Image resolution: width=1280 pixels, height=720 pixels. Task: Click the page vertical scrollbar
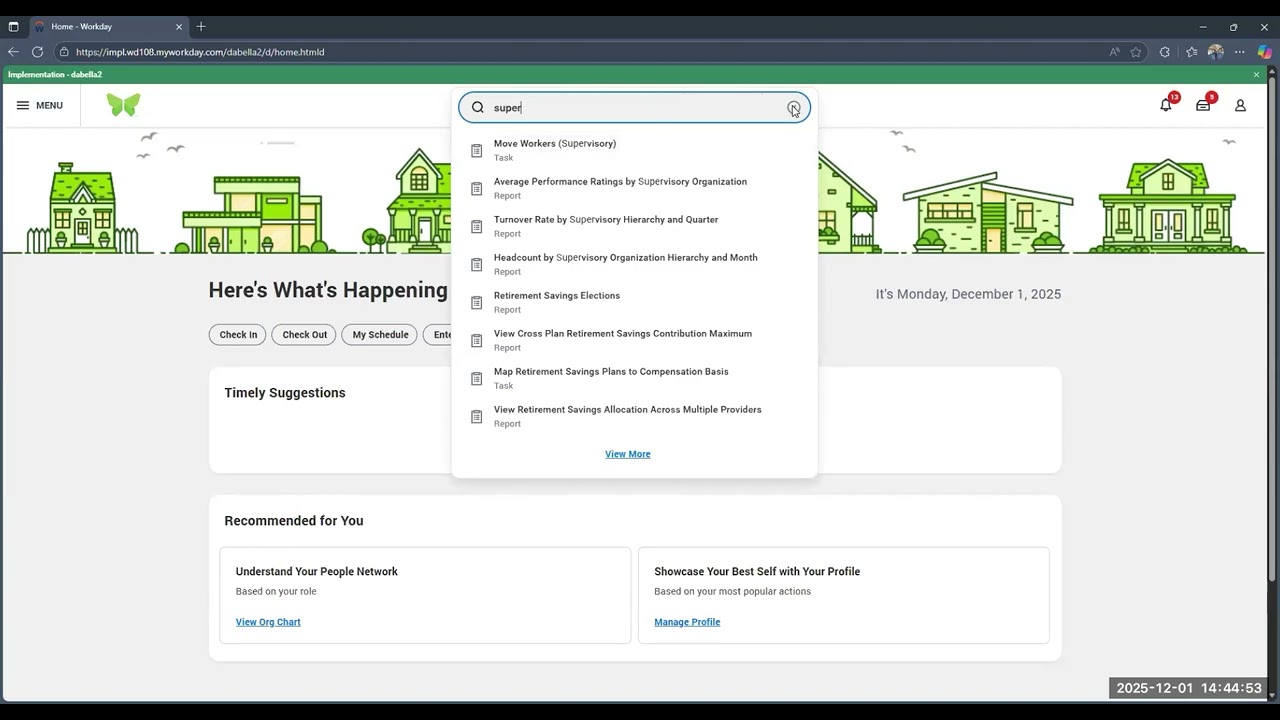coord(1272,330)
